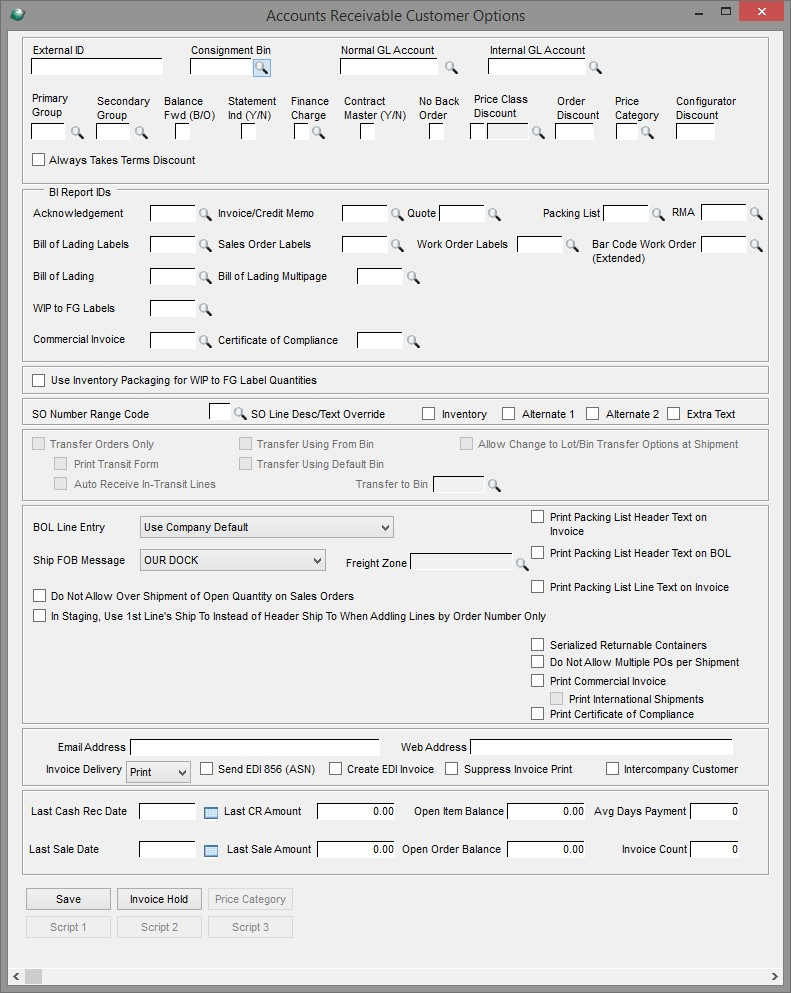This screenshot has width=791, height=993.
Task: Enable the Extra Text checkbox
Action: coord(674,414)
